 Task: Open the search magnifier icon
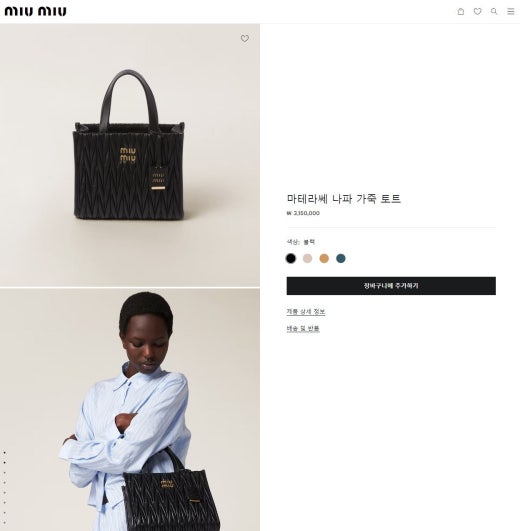coord(494,11)
